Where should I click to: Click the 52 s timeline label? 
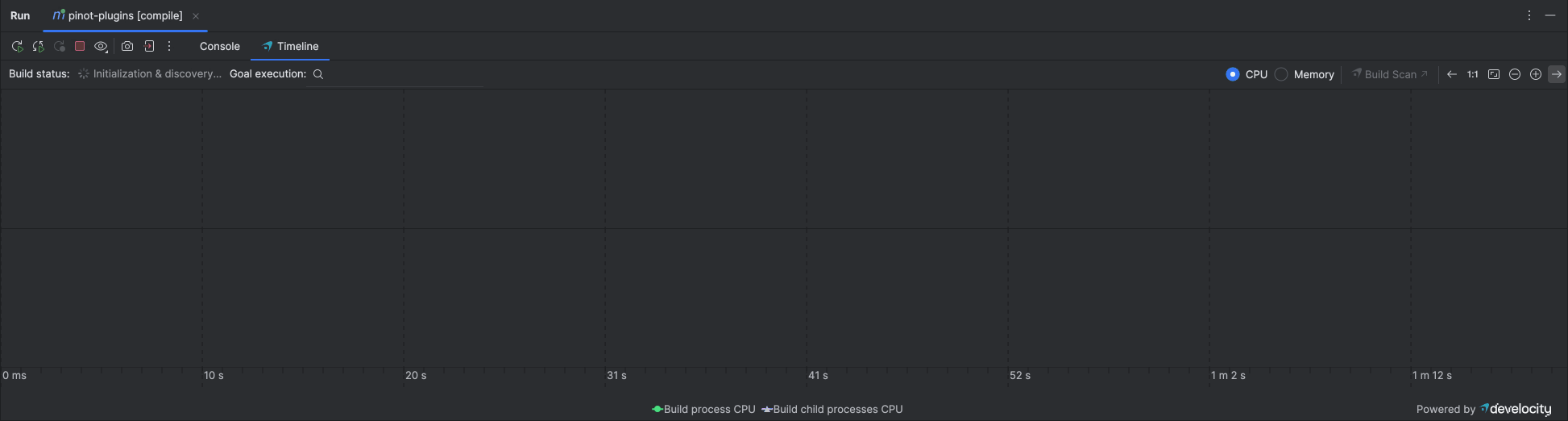point(1020,376)
